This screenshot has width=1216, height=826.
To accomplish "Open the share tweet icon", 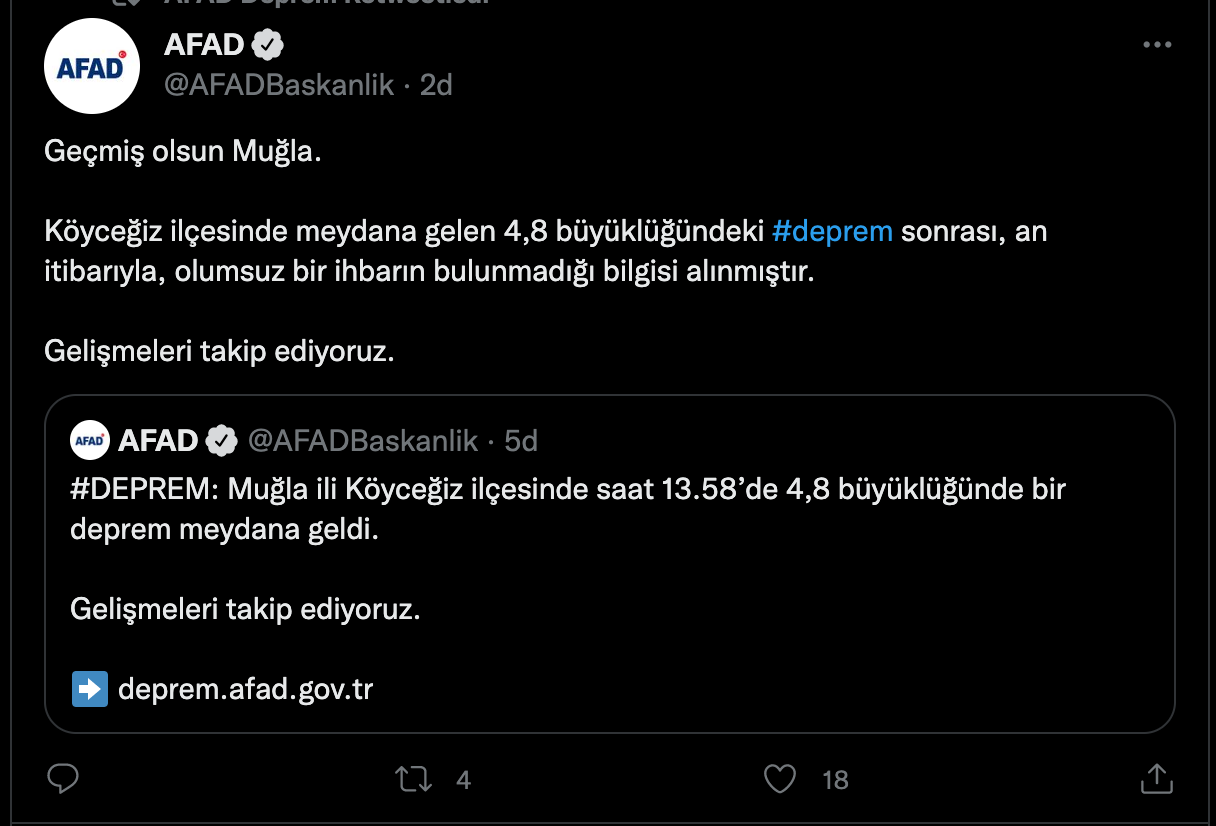I will coord(1156,779).
